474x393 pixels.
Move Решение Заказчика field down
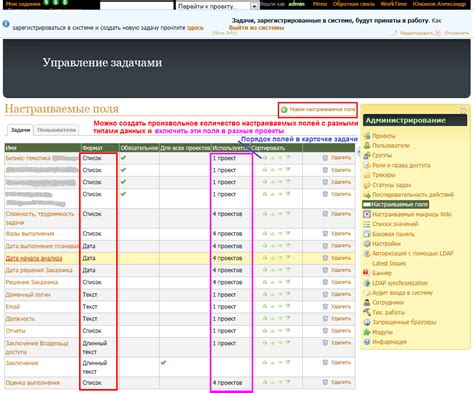(x=280, y=282)
